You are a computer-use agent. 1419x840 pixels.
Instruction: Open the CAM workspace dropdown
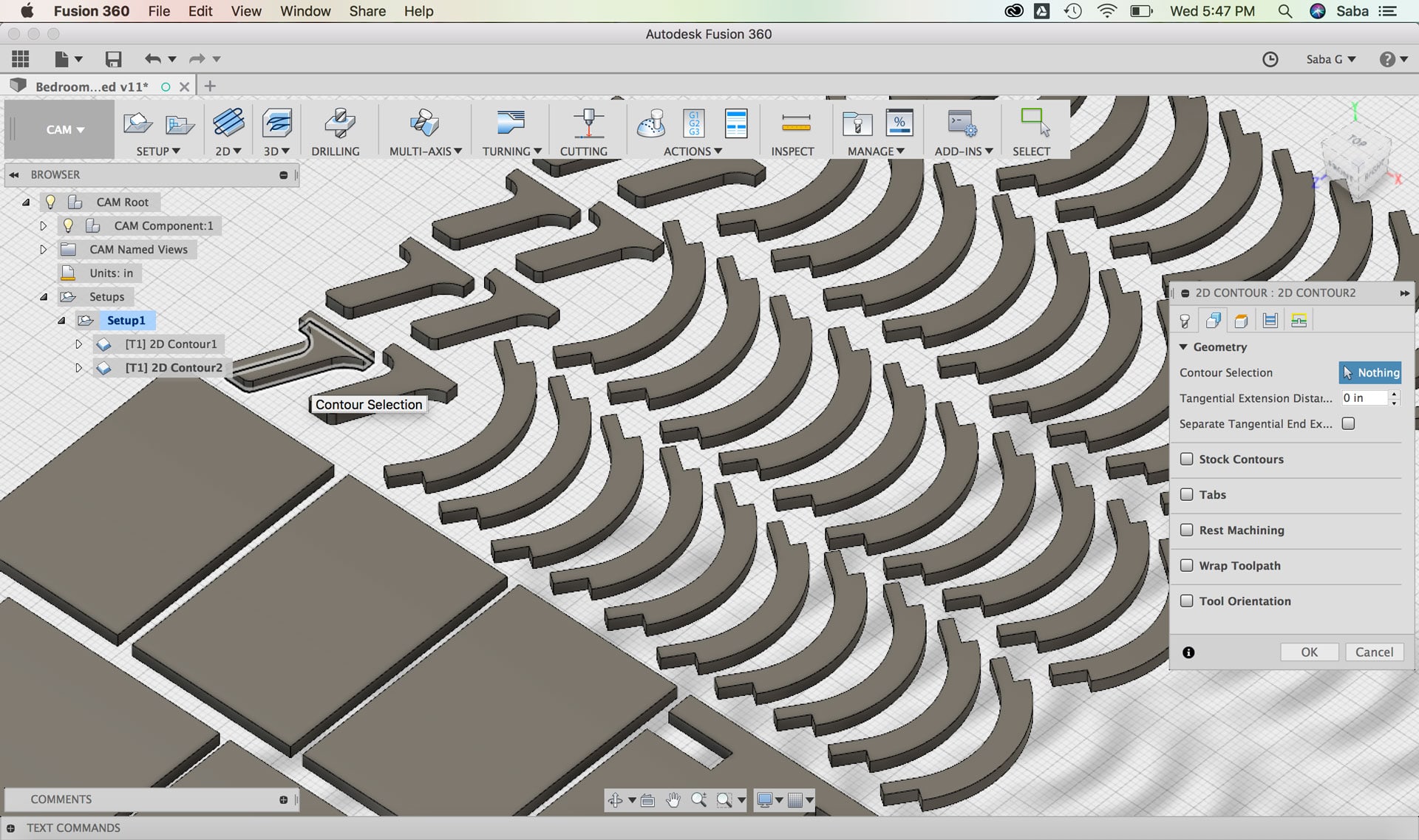[64, 130]
